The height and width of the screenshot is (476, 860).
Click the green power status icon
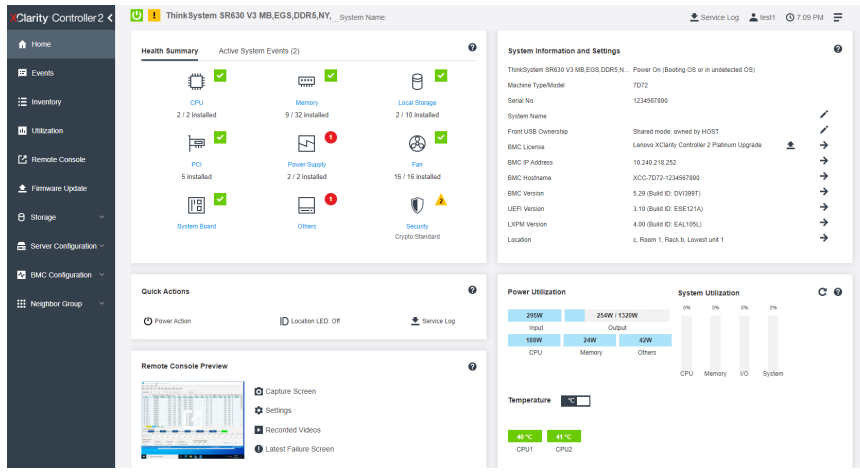[137, 15]
